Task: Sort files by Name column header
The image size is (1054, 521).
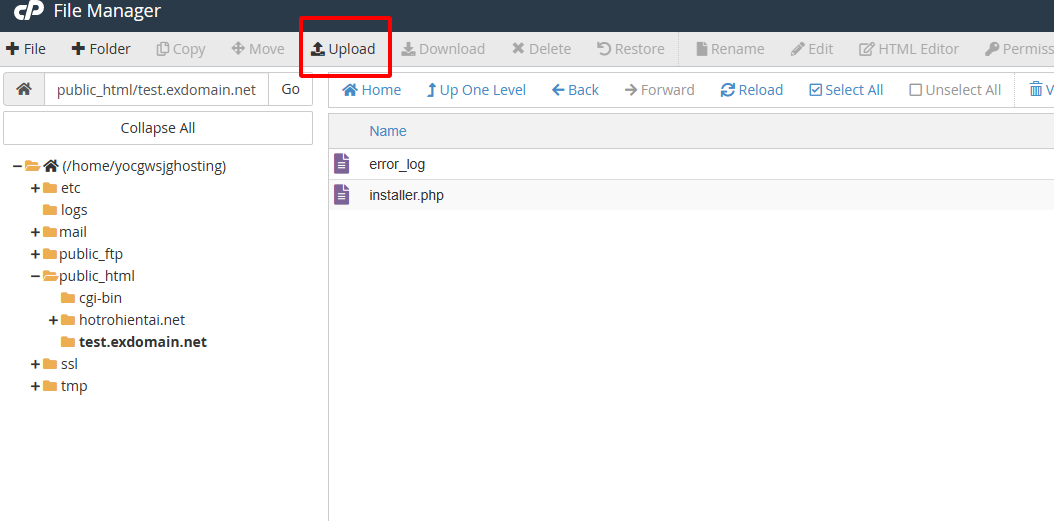Action: click(x=388, y=131)
